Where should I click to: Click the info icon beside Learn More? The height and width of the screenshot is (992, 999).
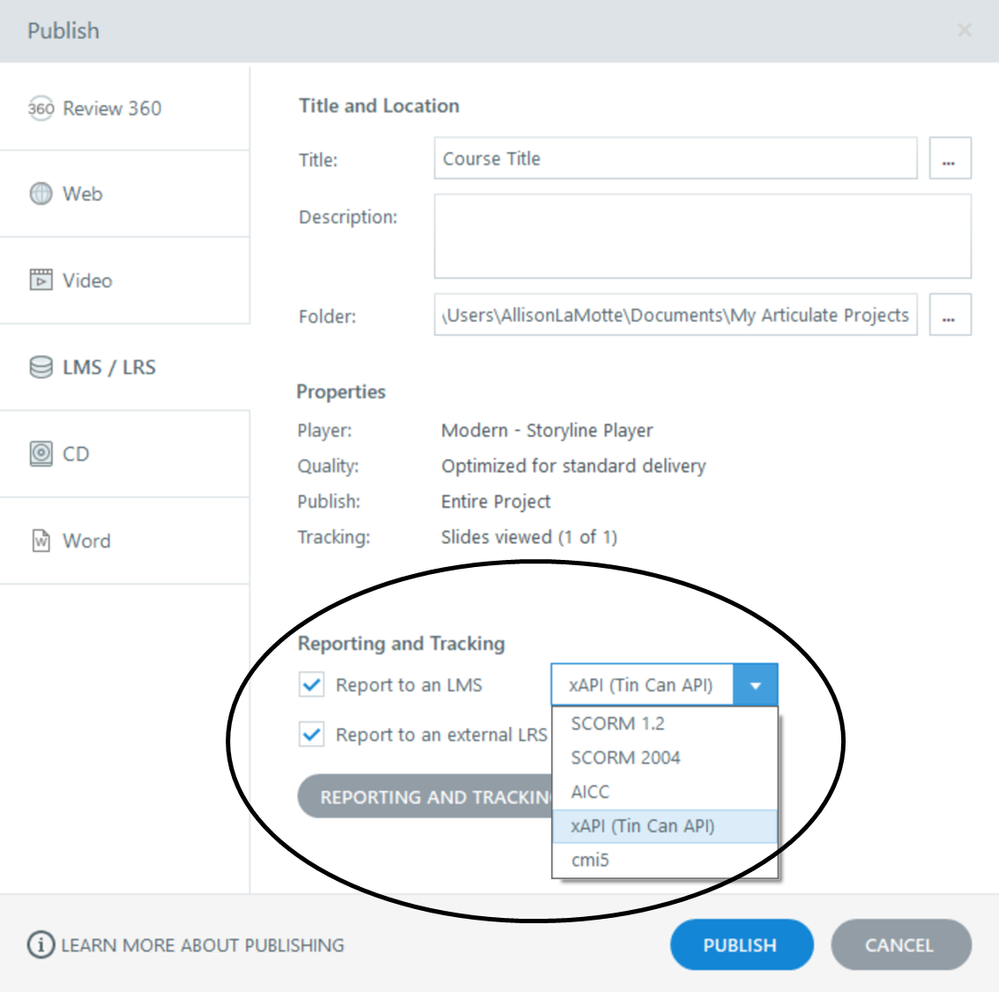41,945
